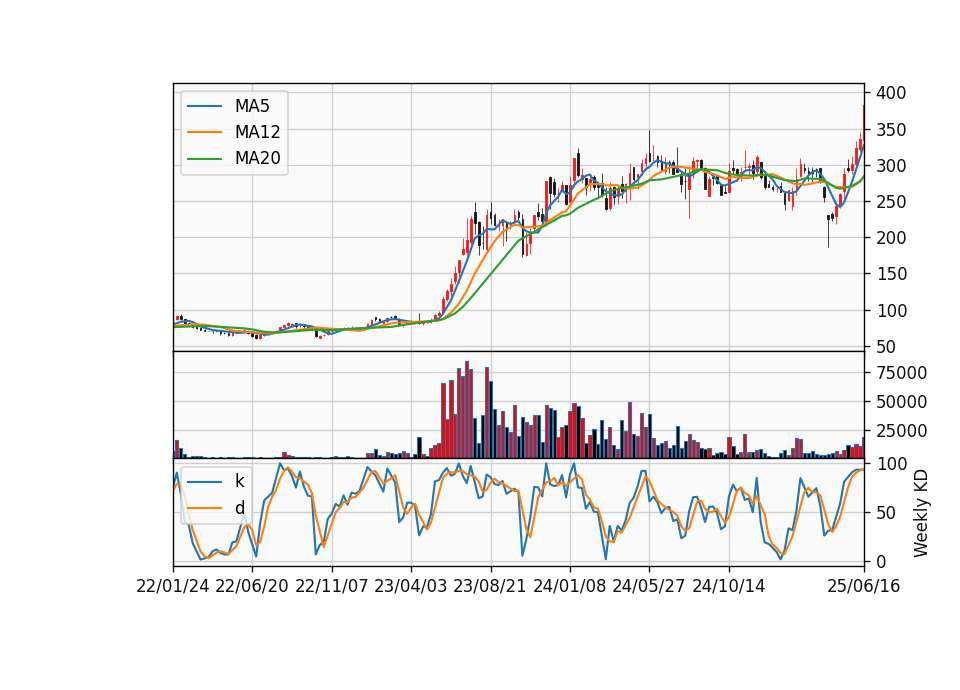Click the 23/04/03 date tick label
Image resolution: width=960 pixels, height=690 pixels.
411,586
